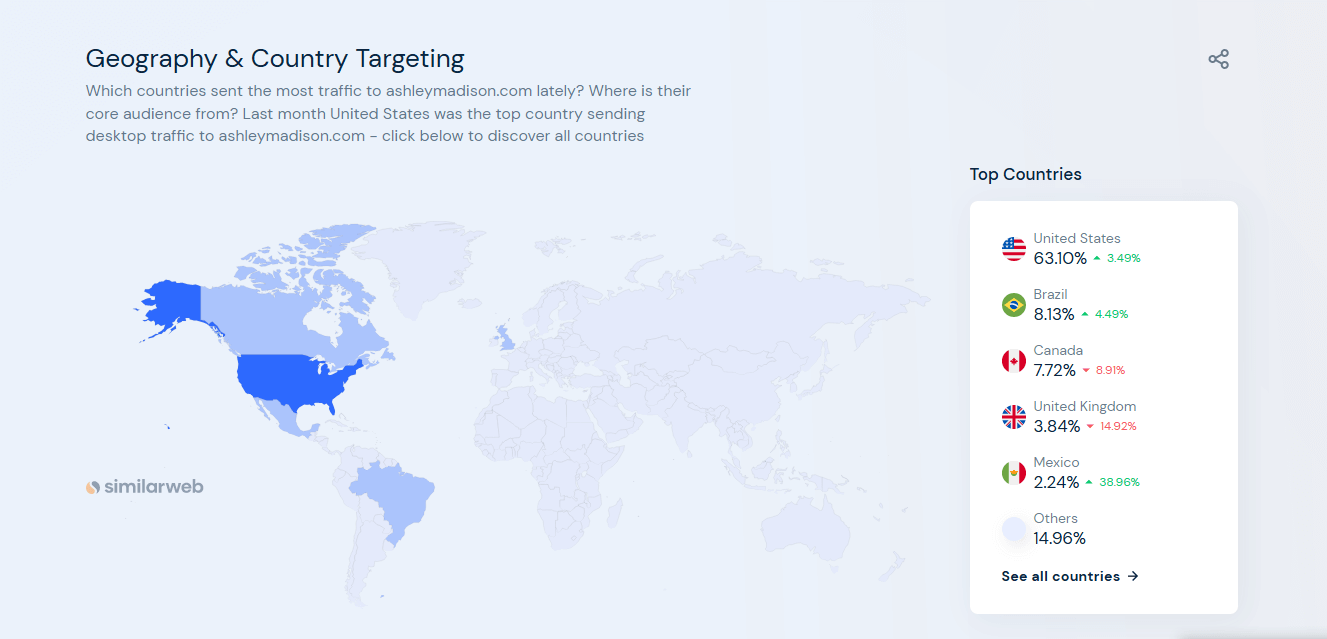Click the Canada flag icon

coord(1014,361)
